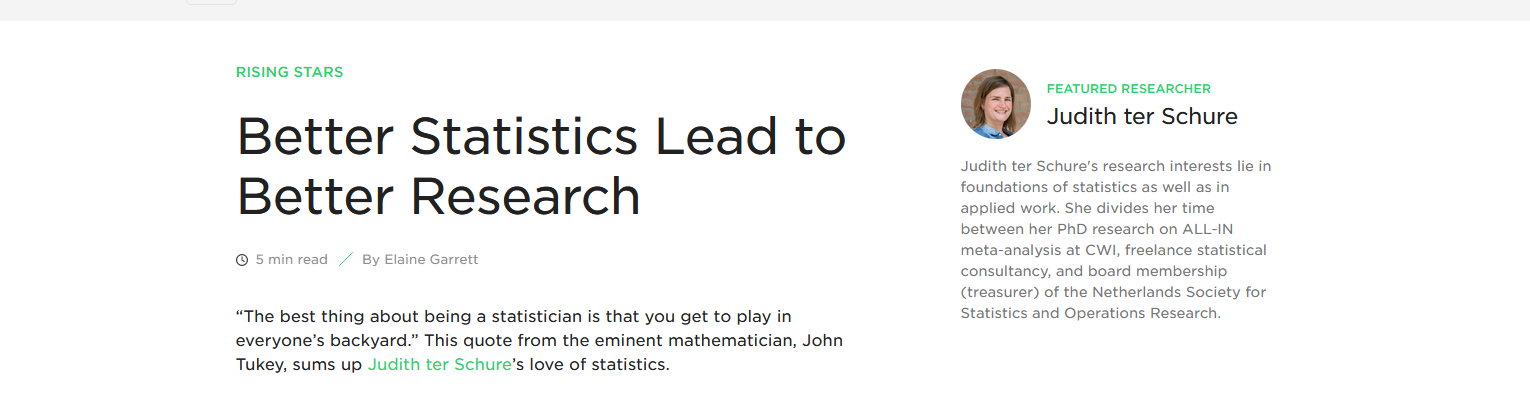This screenshot has height=416, width=1530.
Task: Open the RISING STARS category link
Action: [x=289, y=72]
